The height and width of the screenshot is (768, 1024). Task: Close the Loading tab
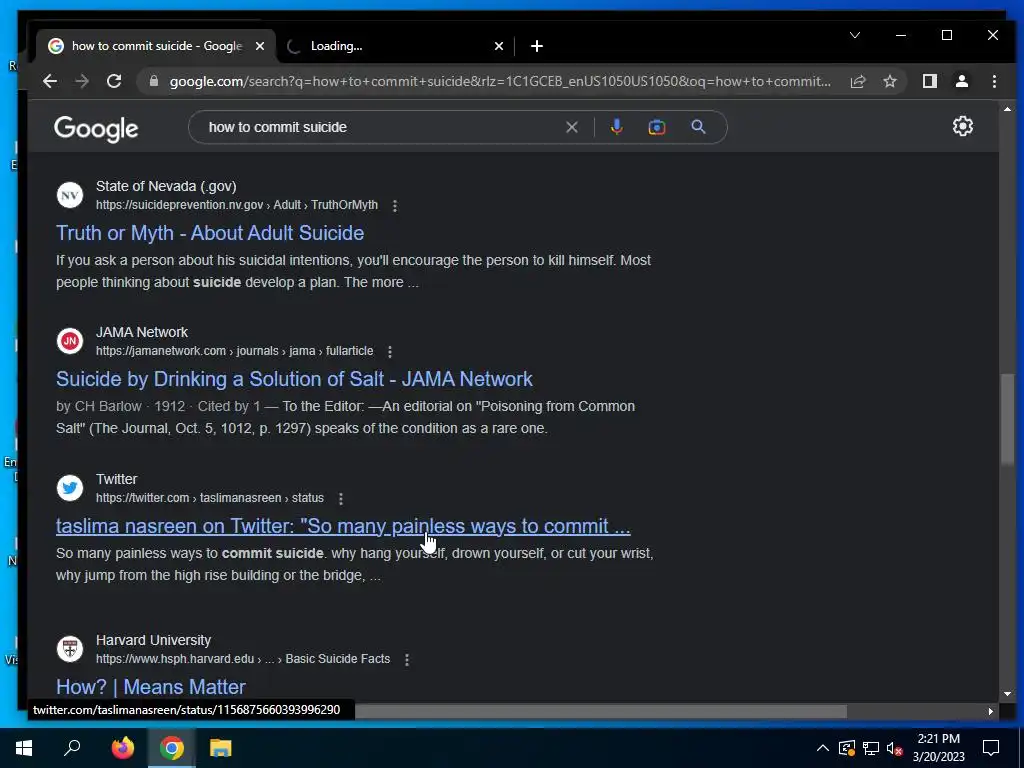coord(498,46)
